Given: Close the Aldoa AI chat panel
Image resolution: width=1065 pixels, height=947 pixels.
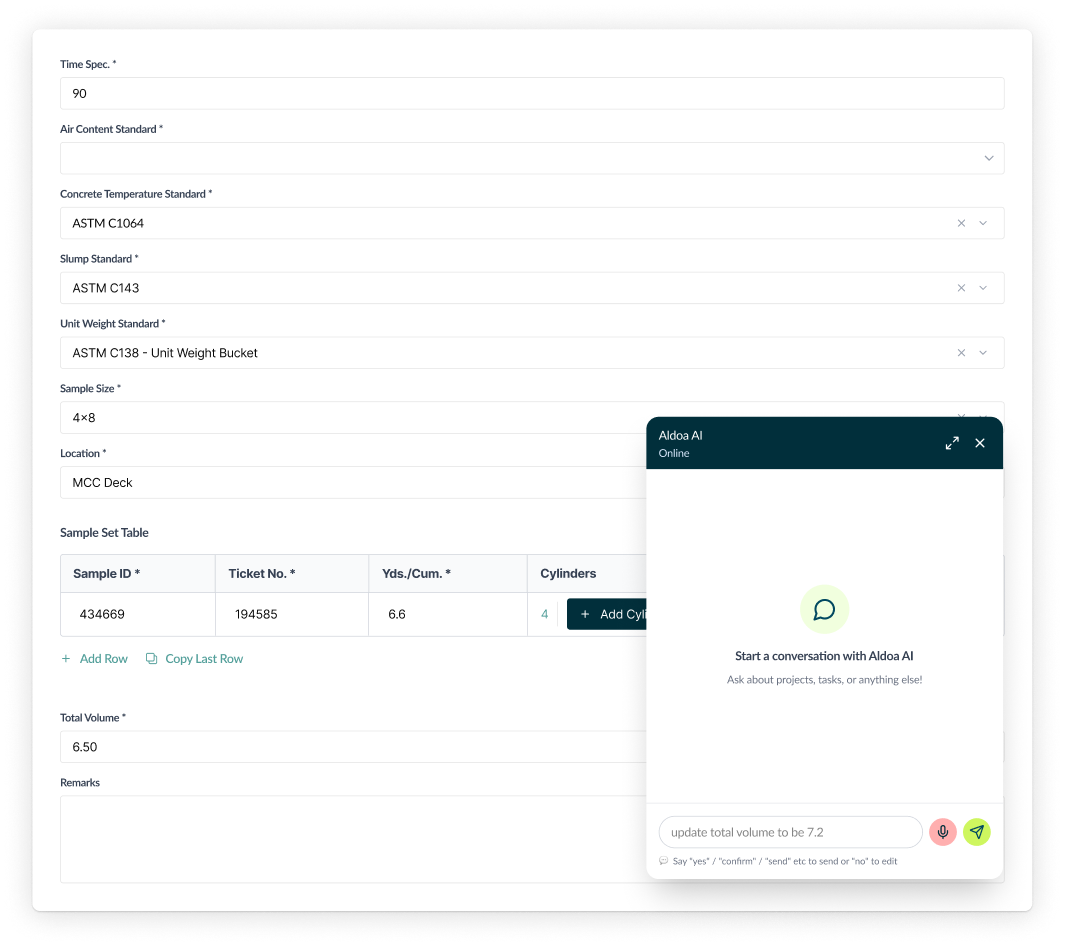Looking at the screenshot, I should click(x=979, y=442).
